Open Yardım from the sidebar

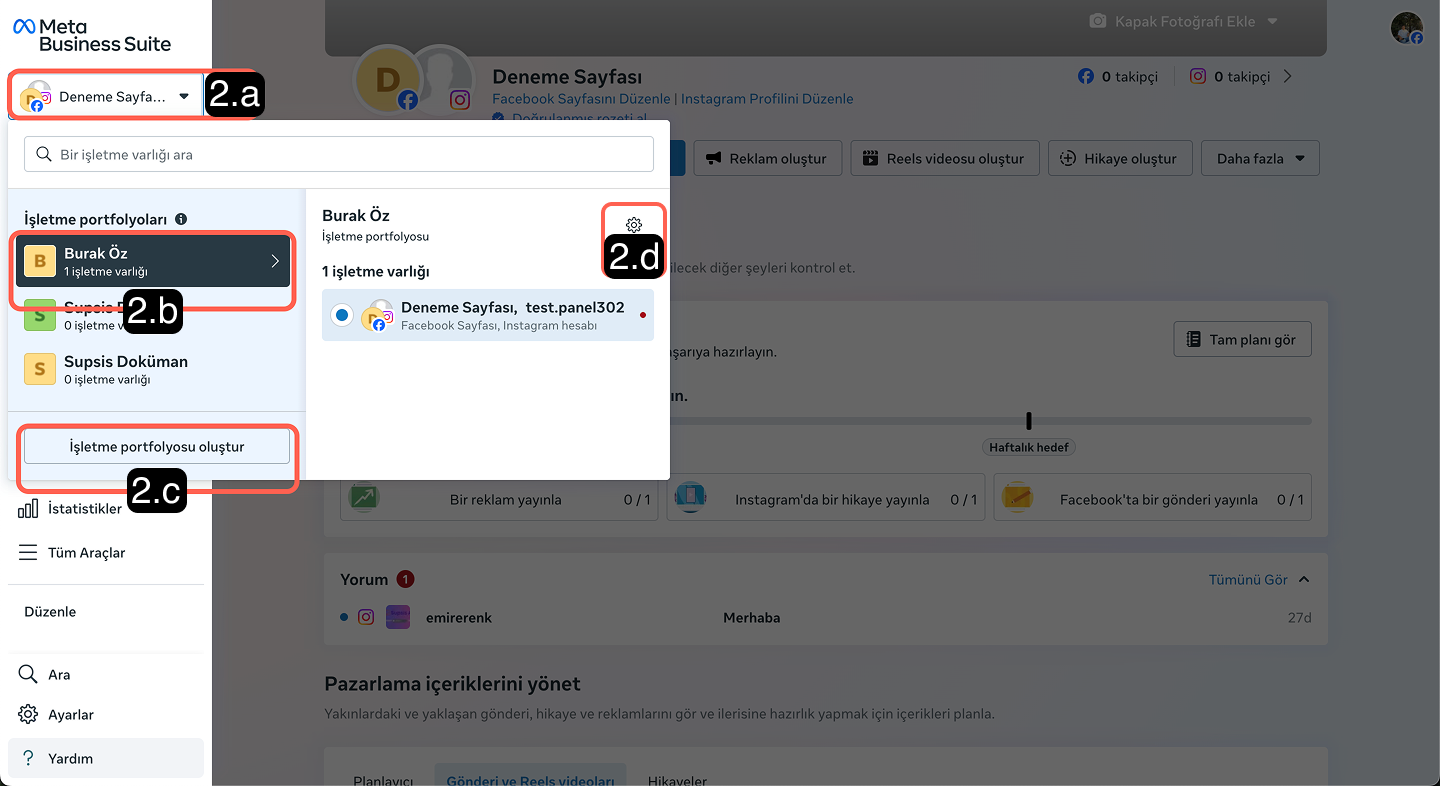pos(70,759)
